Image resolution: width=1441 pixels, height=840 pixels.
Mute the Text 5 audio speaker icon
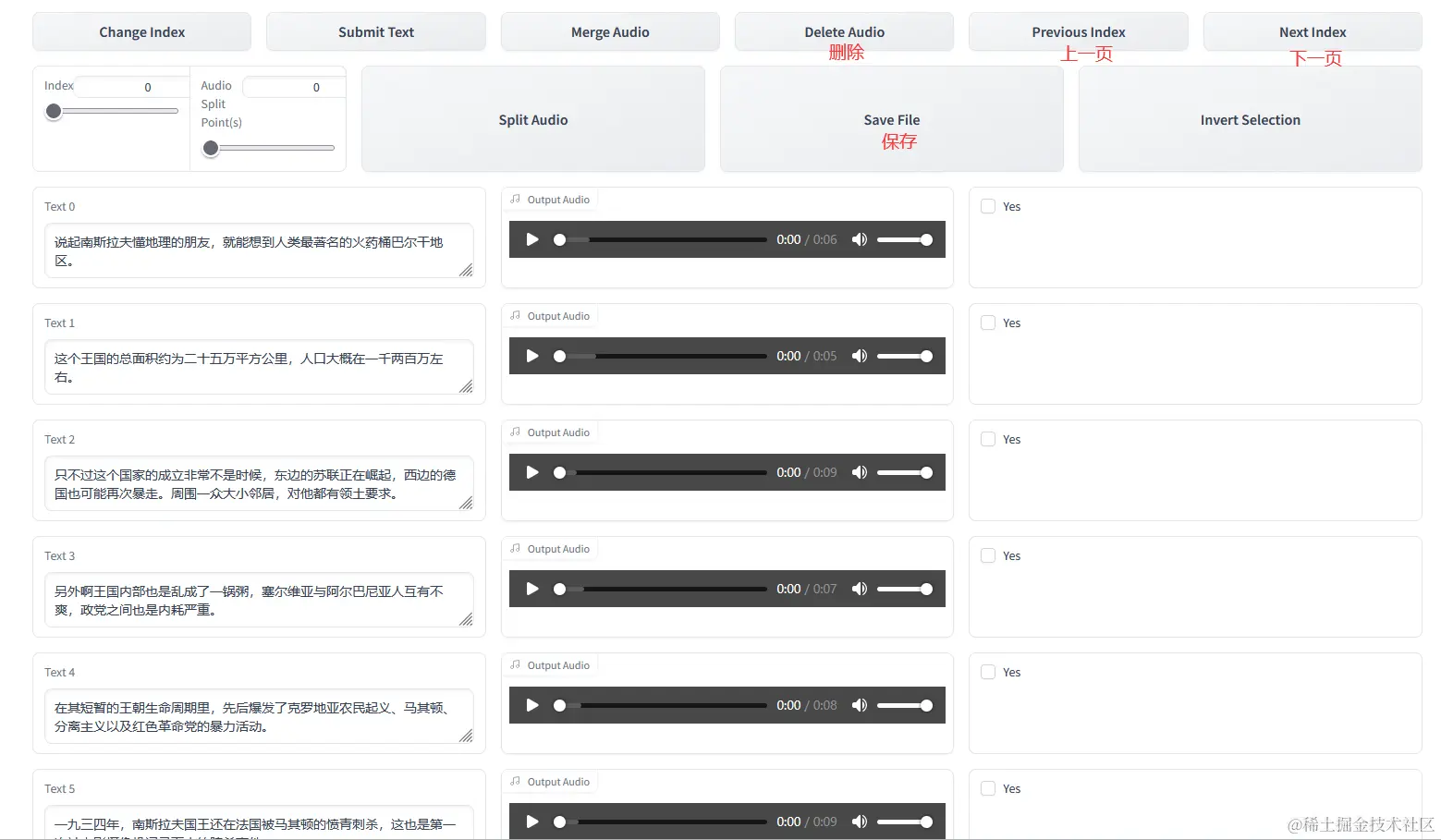point(860,822)
